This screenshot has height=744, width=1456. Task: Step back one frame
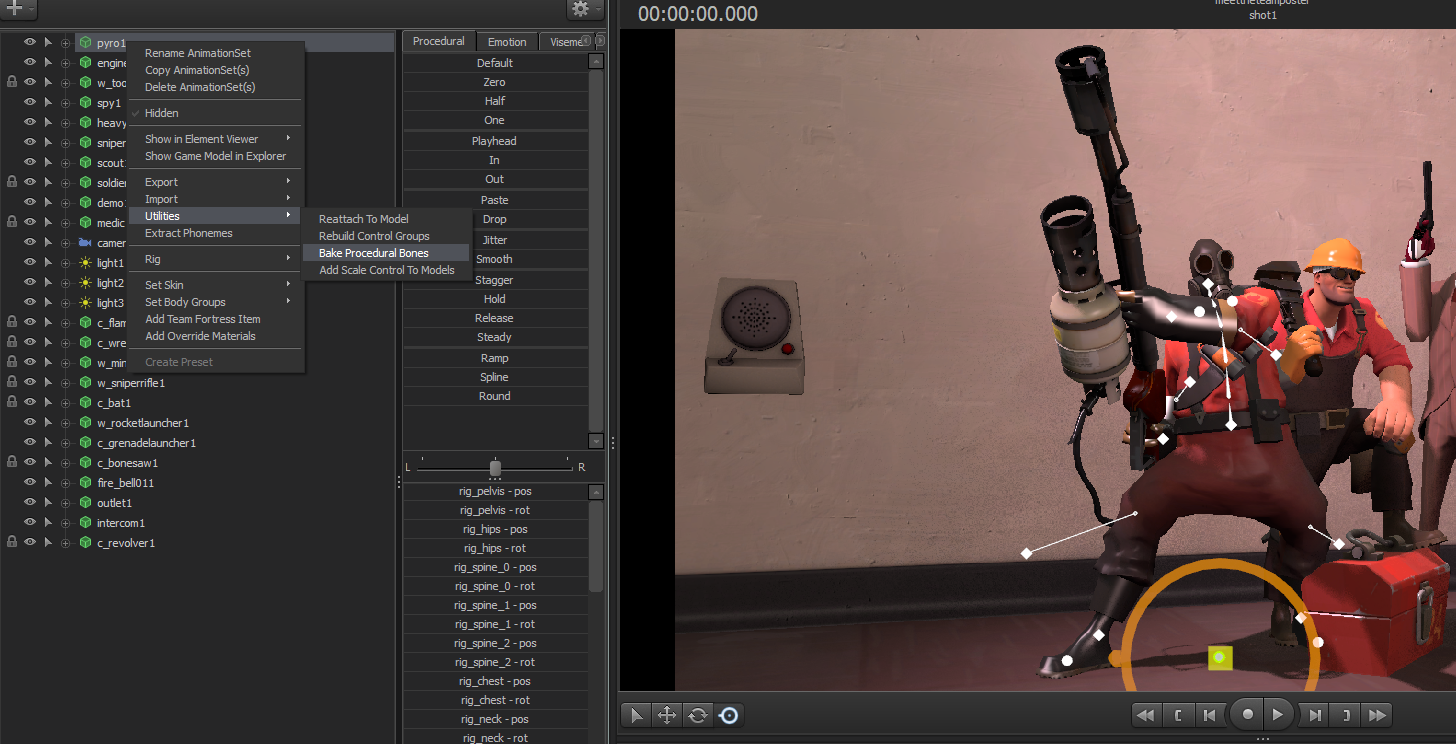1210,715
